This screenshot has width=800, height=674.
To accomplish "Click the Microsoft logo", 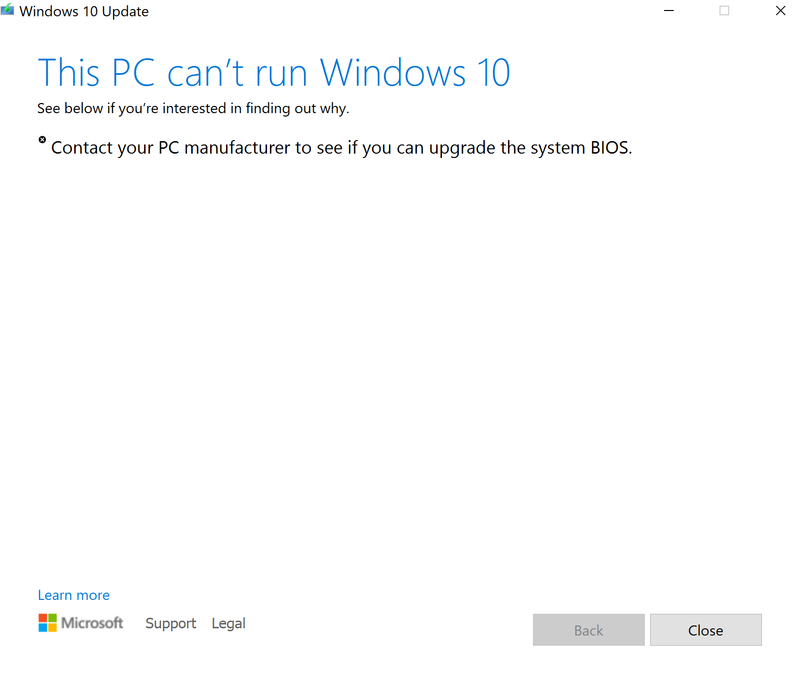I will pos(81,622).
